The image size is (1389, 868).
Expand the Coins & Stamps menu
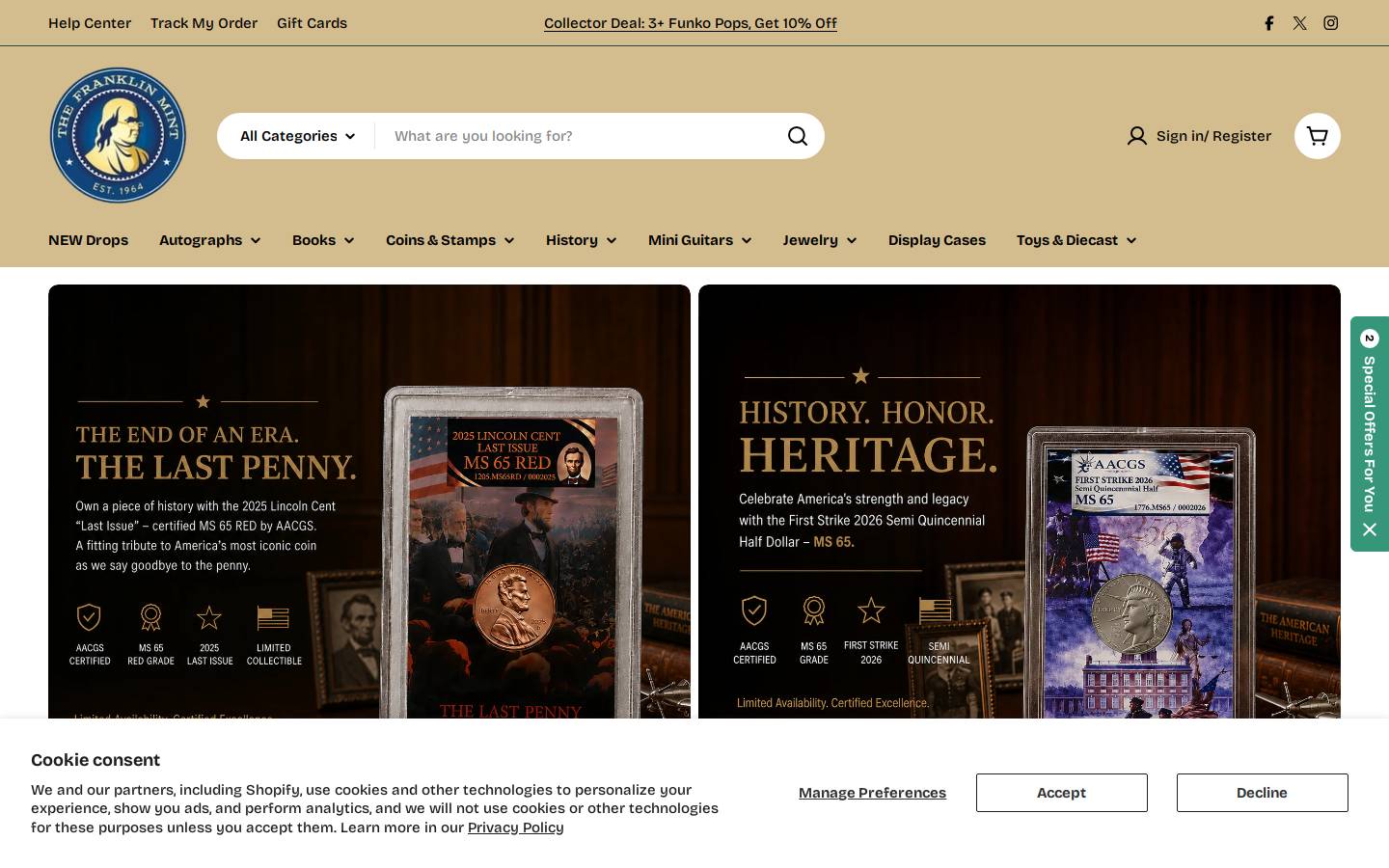[x=450, y=240]
